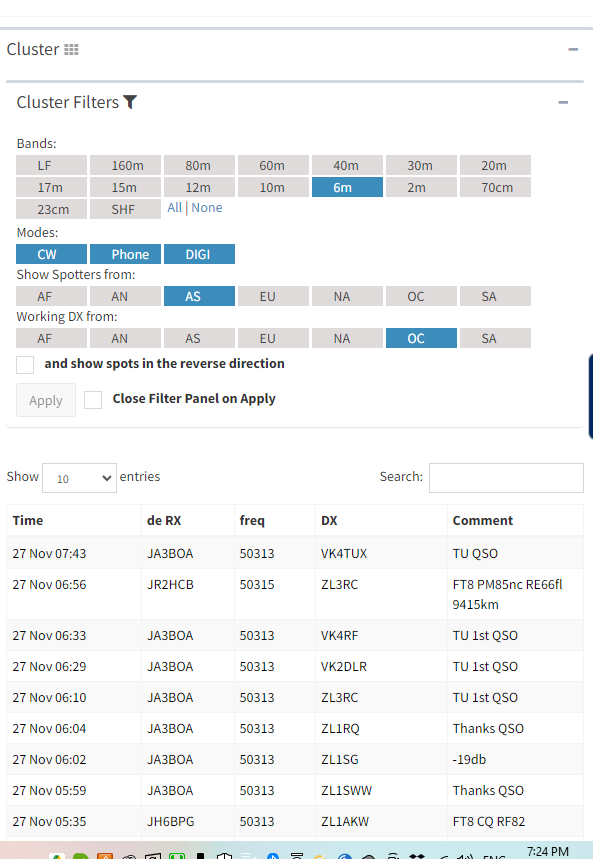Toggle the CW mode filter
Viewport: 593px width, 859px height.
tap(52, 254)
